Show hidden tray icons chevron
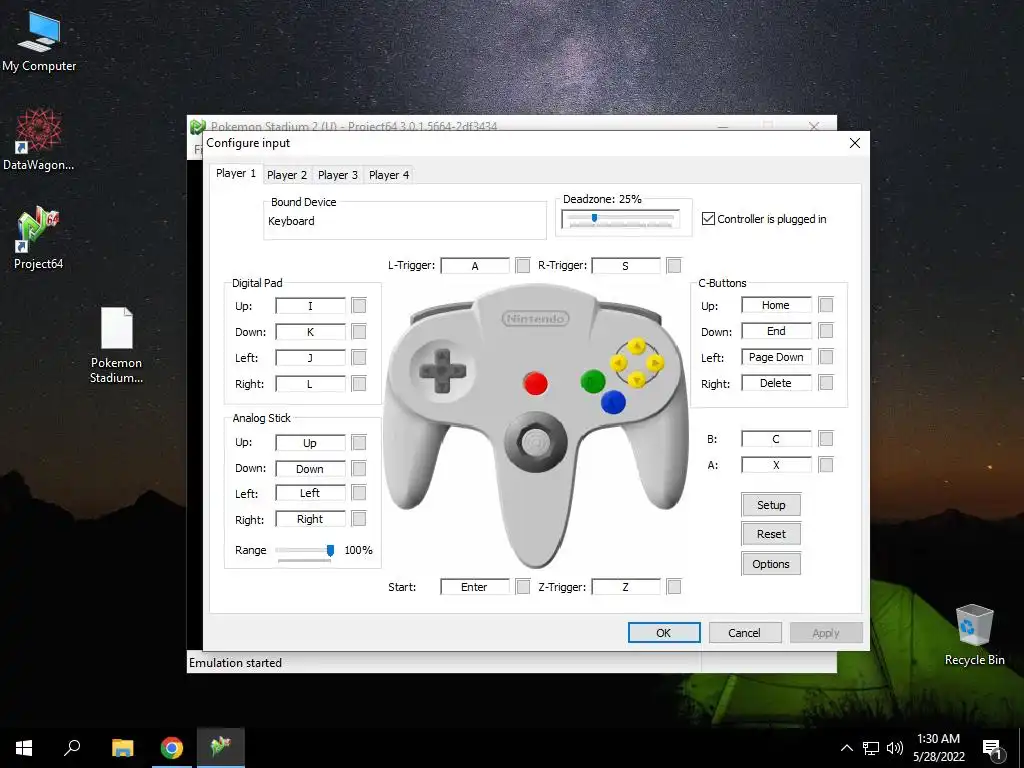Viewport: 1024px width, 768px height. coord(846,748)
